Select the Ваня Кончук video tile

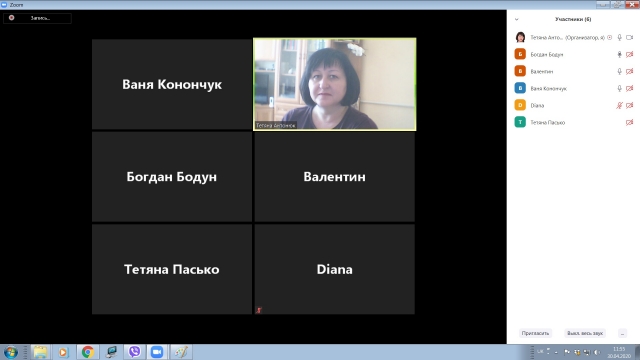coord(172,84)
